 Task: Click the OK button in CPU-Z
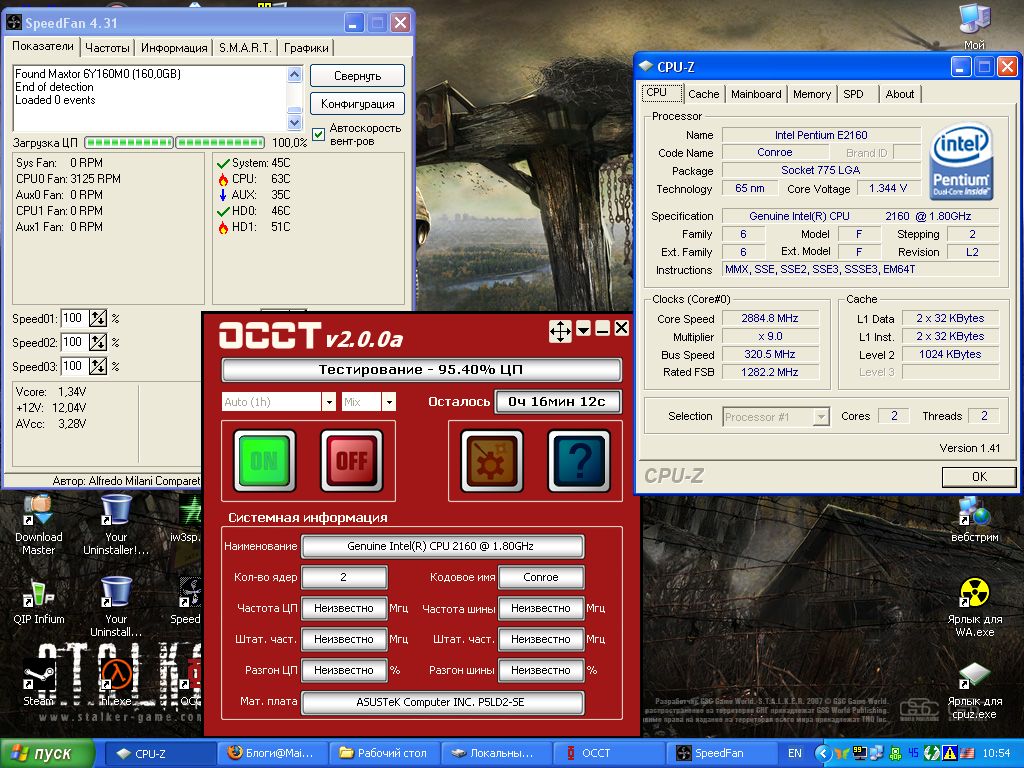click(x=979, y=477)
